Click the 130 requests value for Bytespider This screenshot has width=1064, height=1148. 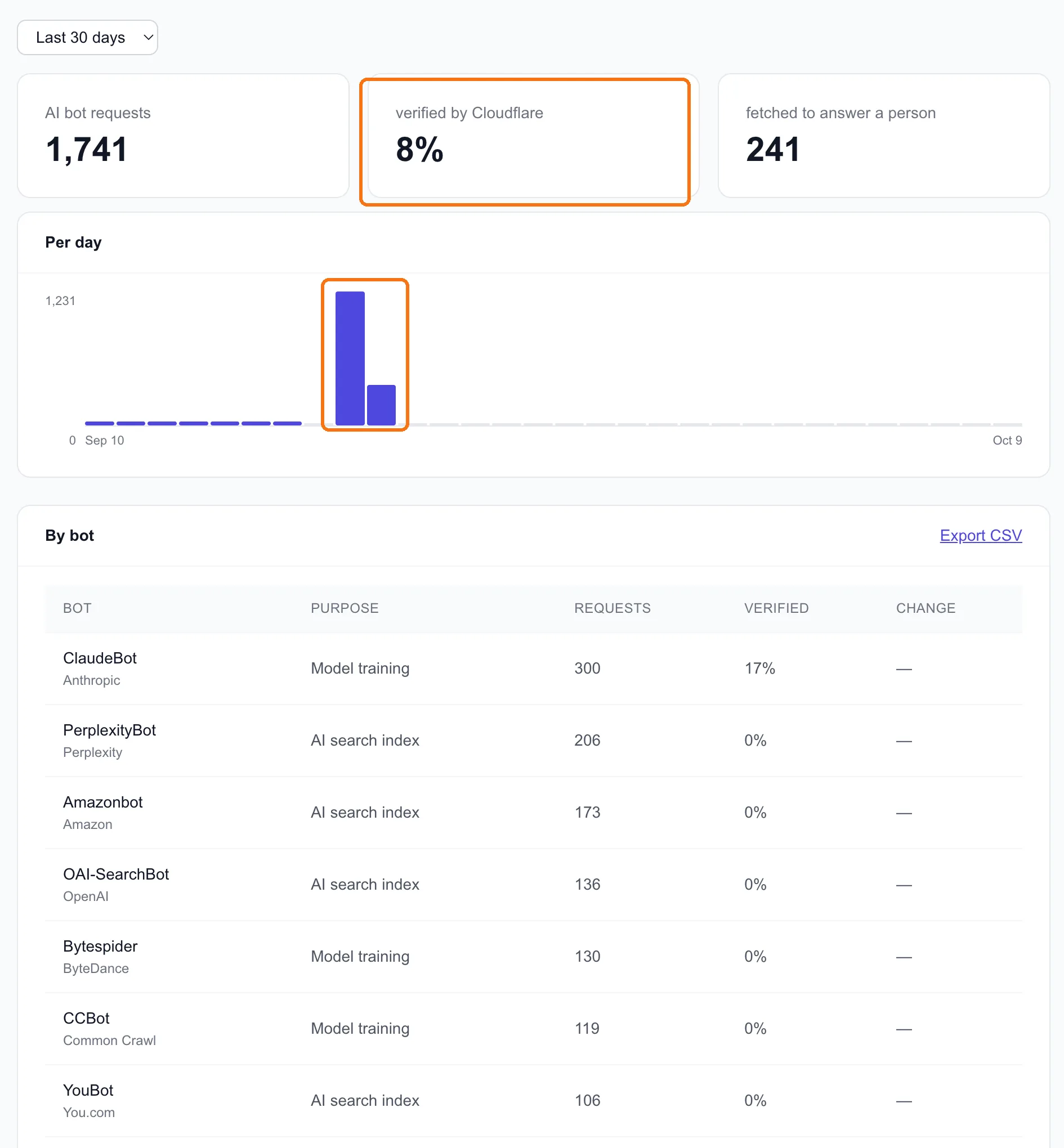point(587,956)
